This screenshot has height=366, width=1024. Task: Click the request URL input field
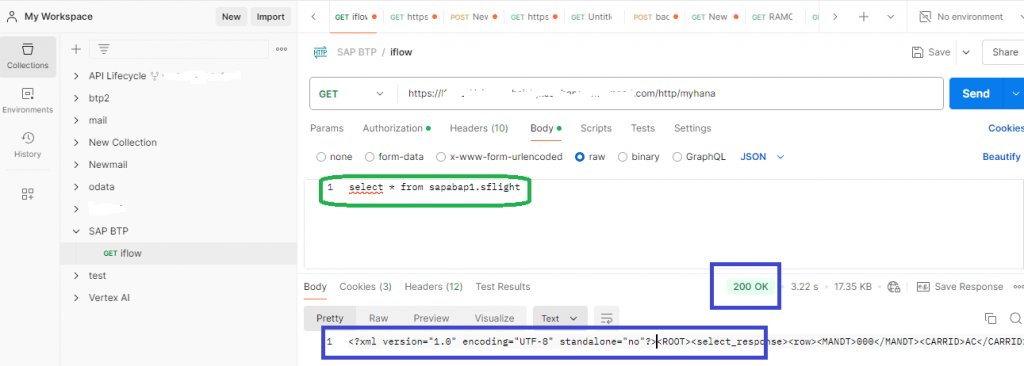[670, 93]
